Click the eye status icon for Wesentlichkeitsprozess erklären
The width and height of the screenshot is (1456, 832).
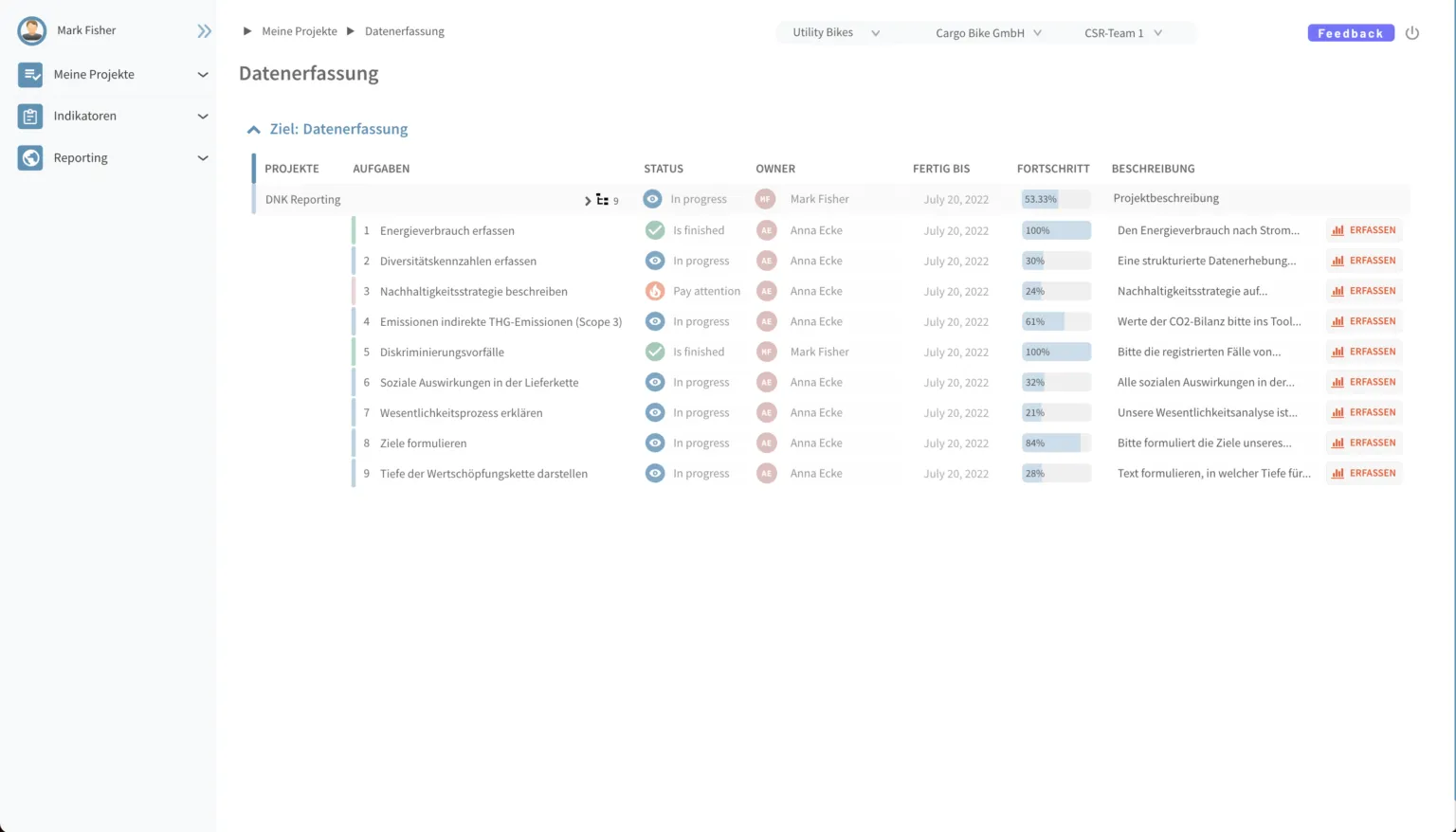(x=655, y=412)
